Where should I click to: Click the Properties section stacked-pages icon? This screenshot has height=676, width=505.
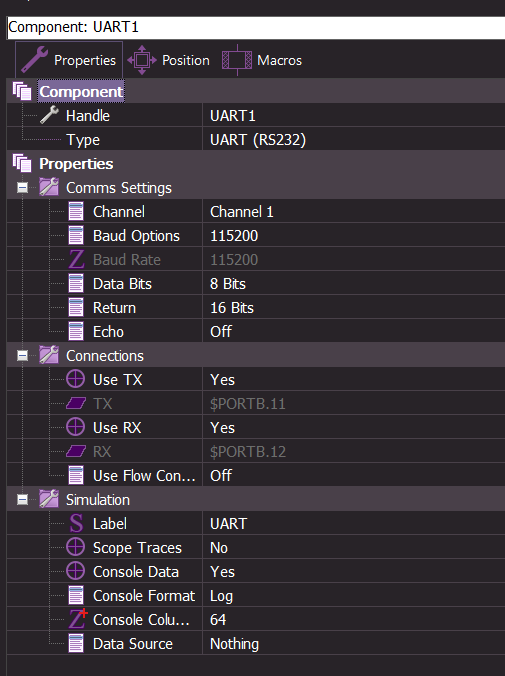22,163
